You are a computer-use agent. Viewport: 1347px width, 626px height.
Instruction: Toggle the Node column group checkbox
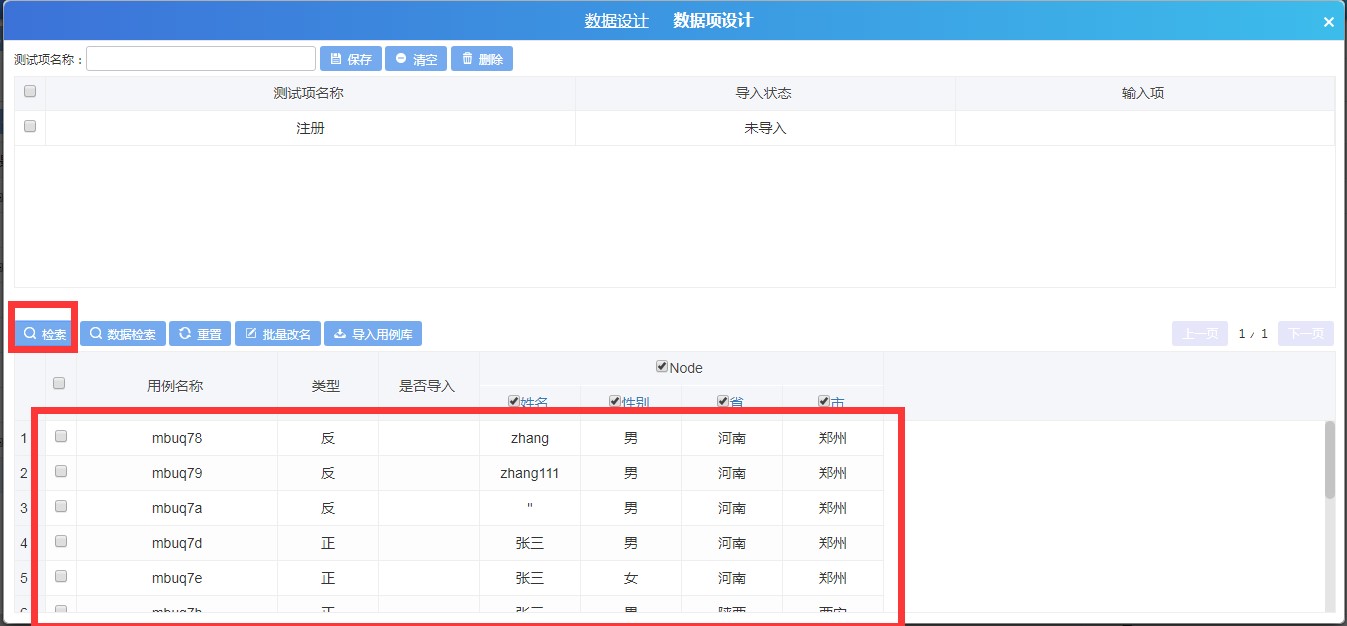(x=661, y=367)
